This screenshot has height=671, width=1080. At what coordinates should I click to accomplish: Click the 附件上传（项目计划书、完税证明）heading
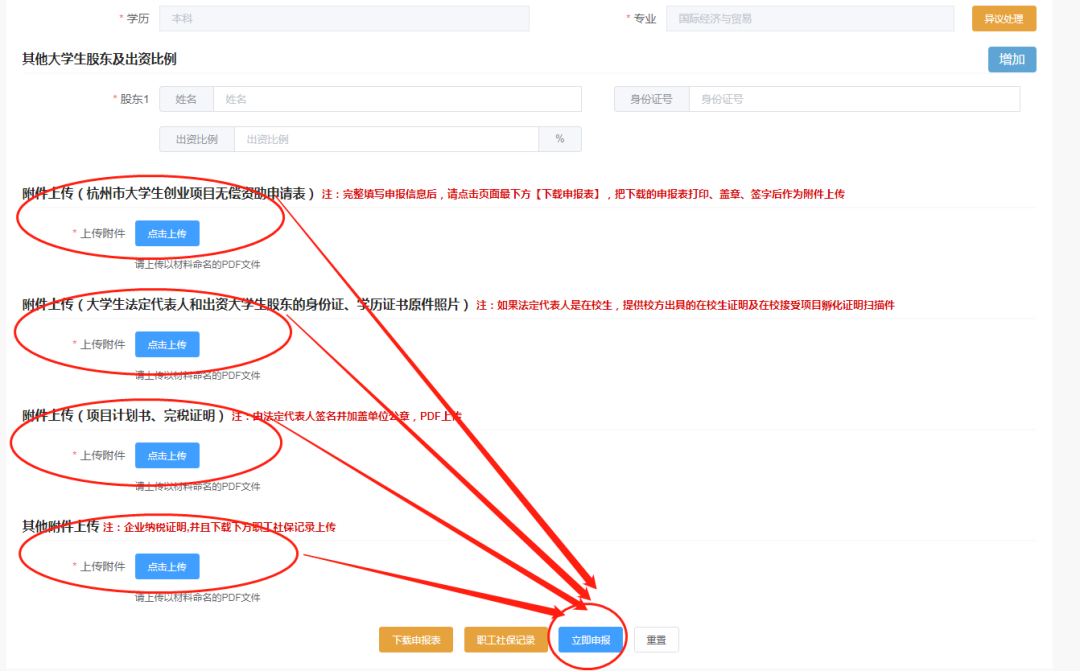(x=123, y=415)
